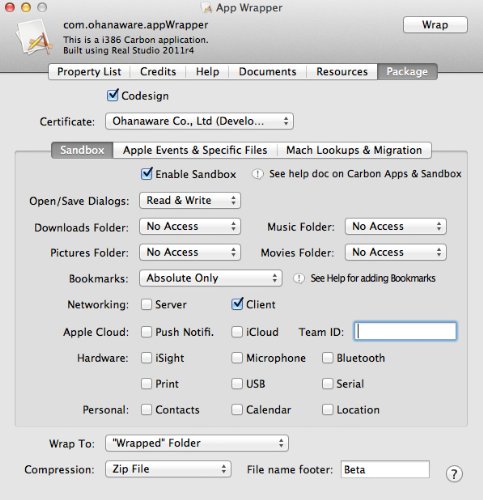Click the info icon beside Bookmarks help text

[x=299, y=278]
